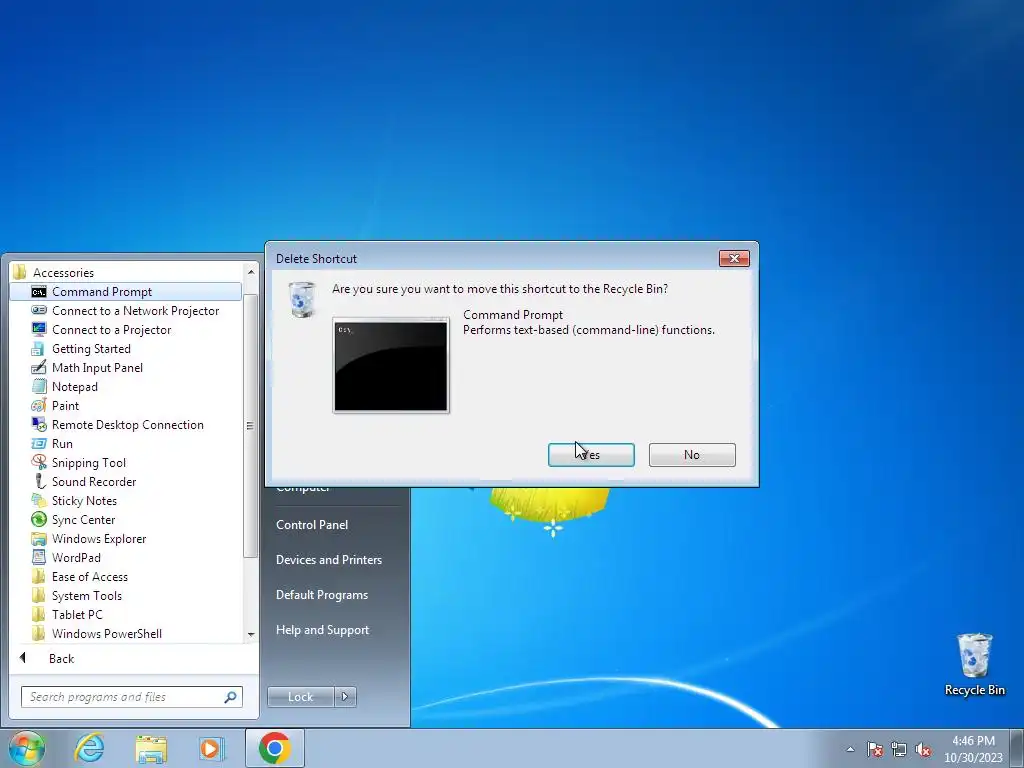Click the Command Prompt icon in Accessories
Screen dimensions: 1024x768
(39, 292)
